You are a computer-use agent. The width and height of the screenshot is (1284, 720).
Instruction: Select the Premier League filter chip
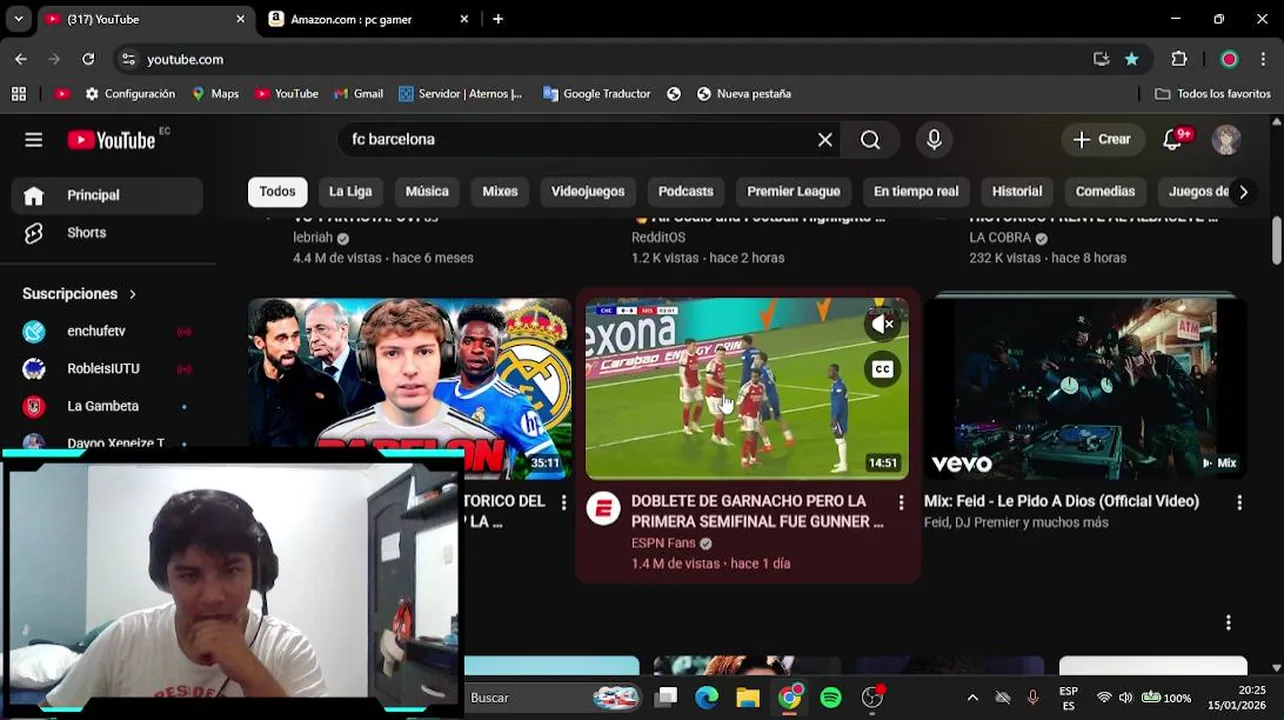[794, 191]
